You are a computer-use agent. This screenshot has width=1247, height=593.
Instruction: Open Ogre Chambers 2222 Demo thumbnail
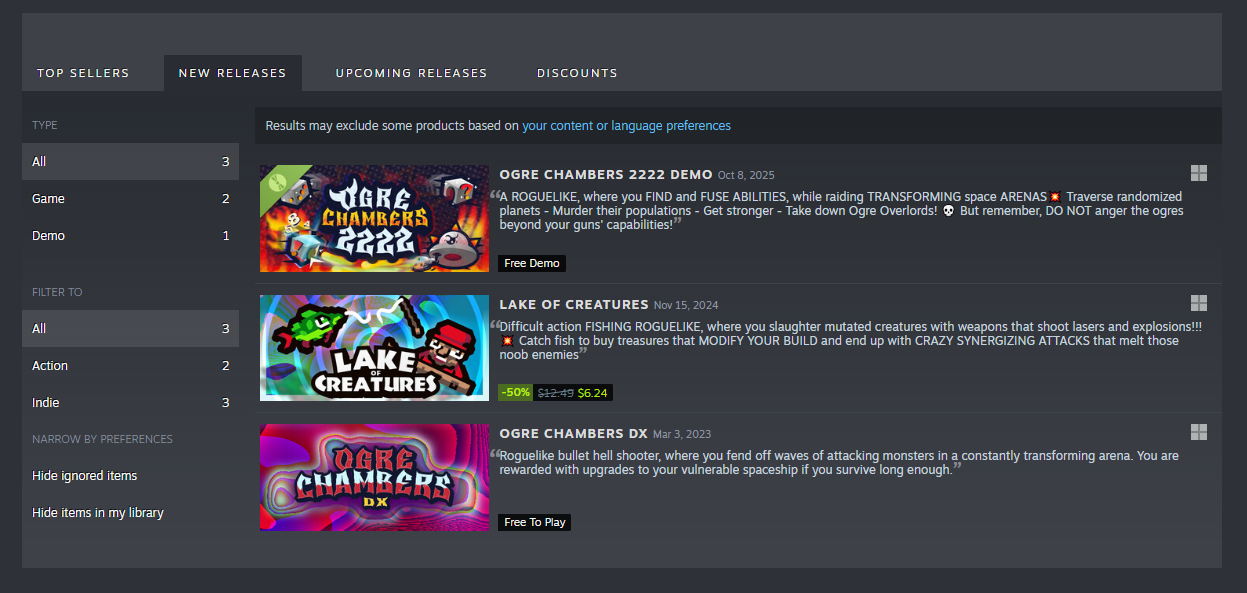coord(375,218)
